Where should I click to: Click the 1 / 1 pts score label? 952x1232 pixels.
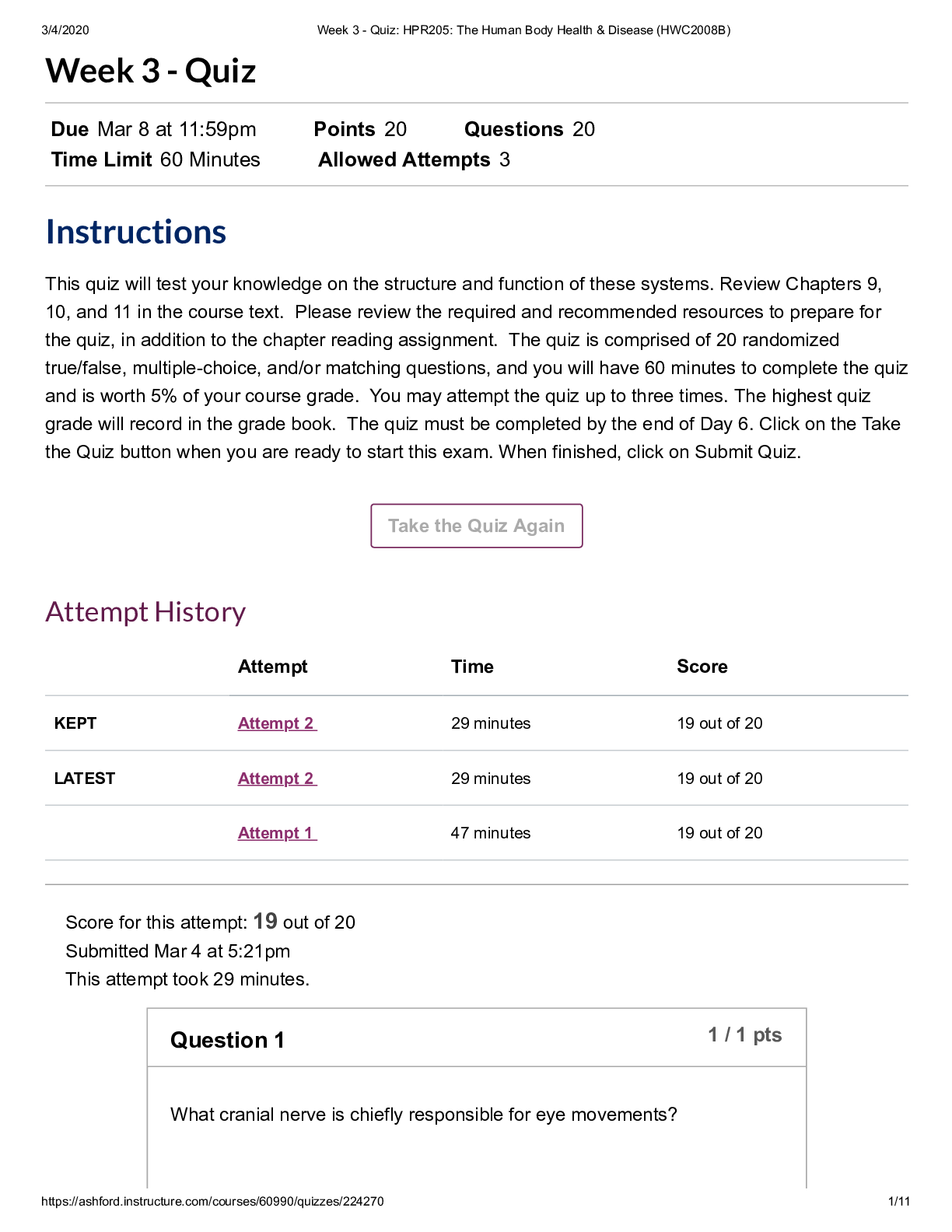(x=745, y=1035)
